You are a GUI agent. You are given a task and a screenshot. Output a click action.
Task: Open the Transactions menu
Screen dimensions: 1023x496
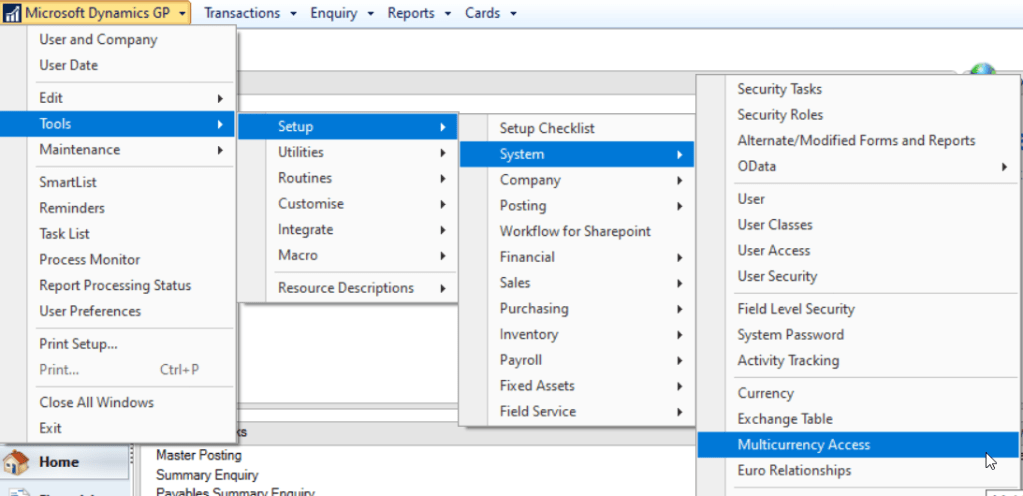tap(250, 13)
